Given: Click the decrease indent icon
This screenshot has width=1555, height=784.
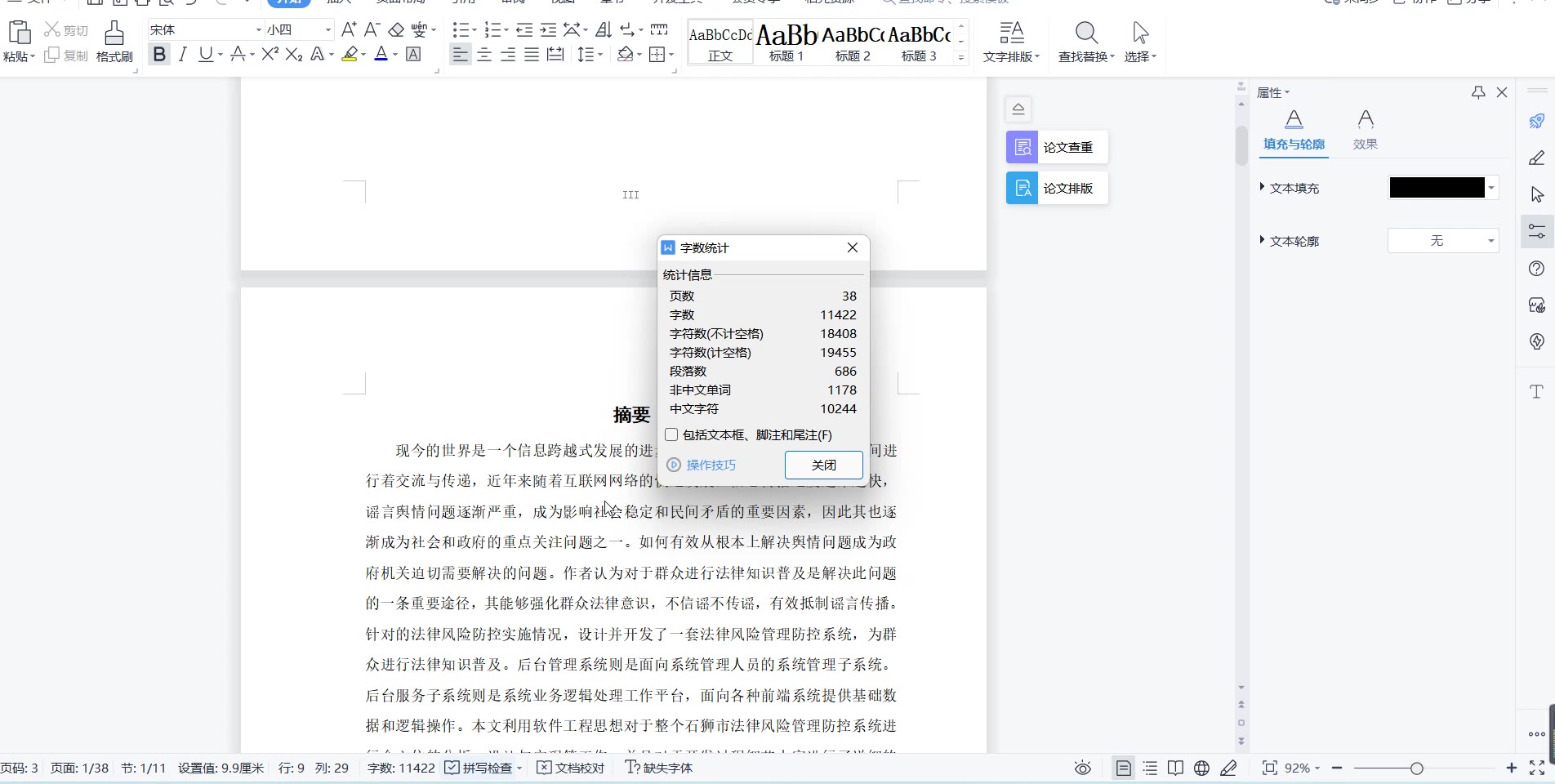Looking at the screenshot, I should 524,30.
